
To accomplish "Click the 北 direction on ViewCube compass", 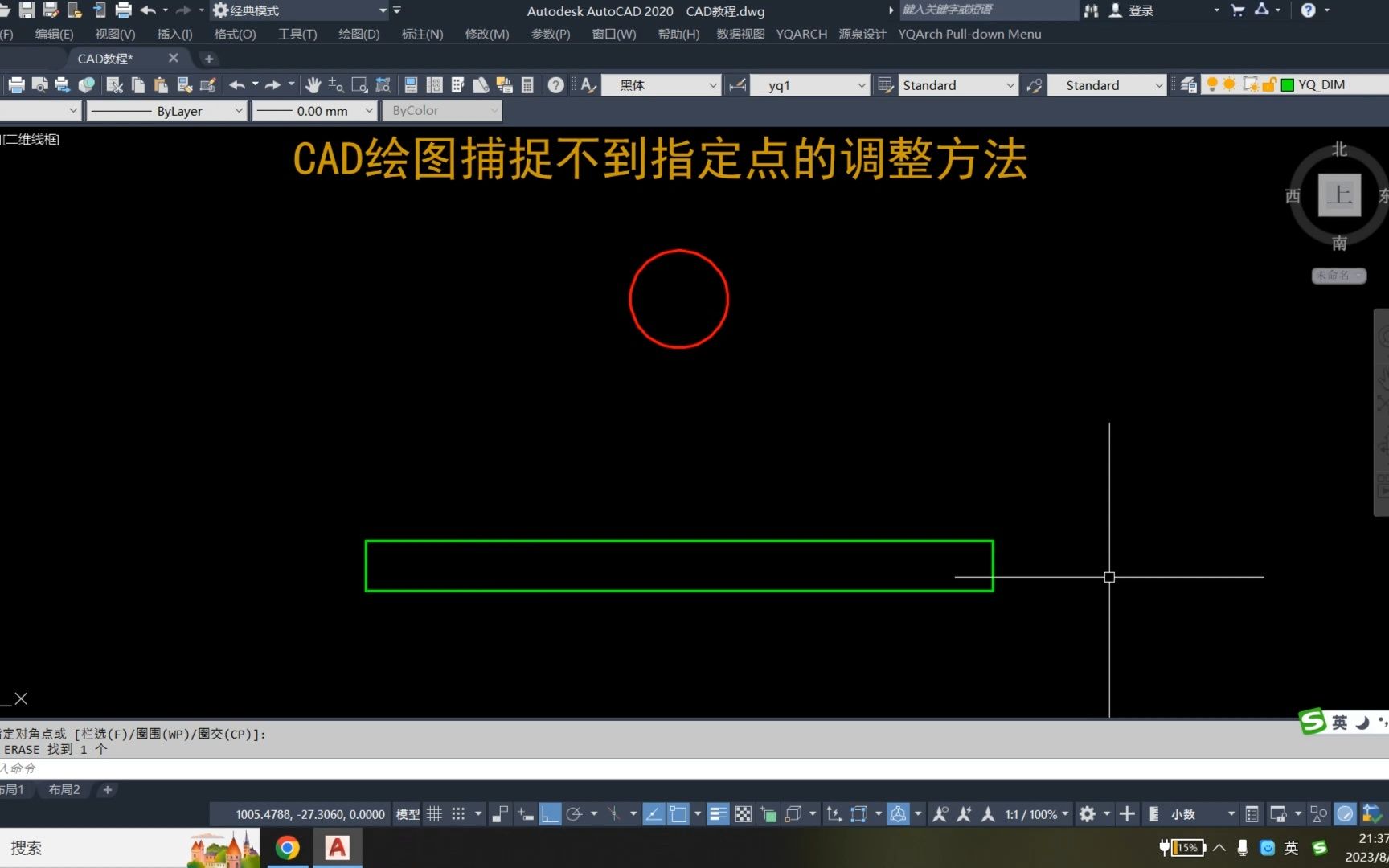I will point(1339,149).
